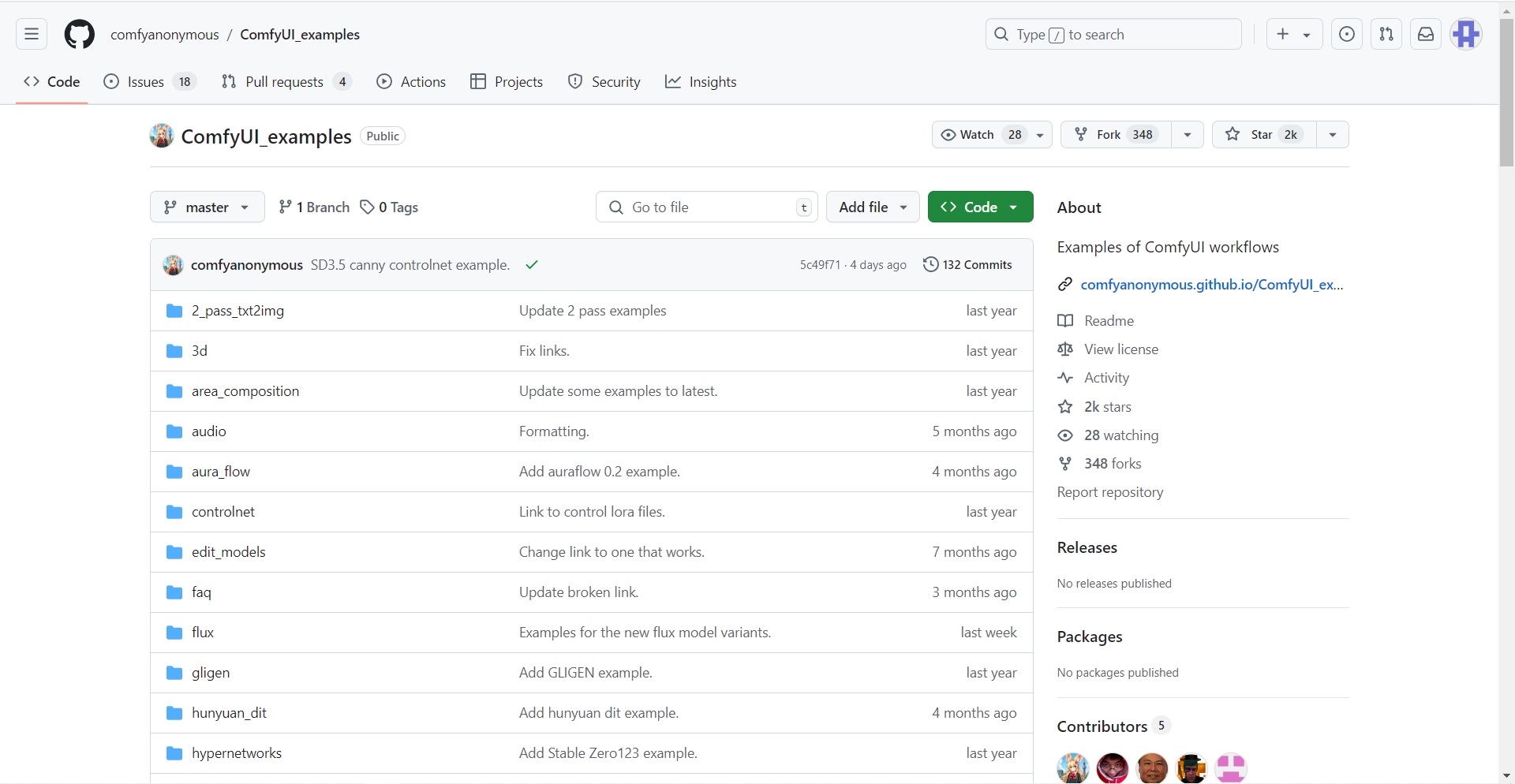Click the green commit status checkmark
The width and height of the screenshot is (1515, 784).
[532, 265]
